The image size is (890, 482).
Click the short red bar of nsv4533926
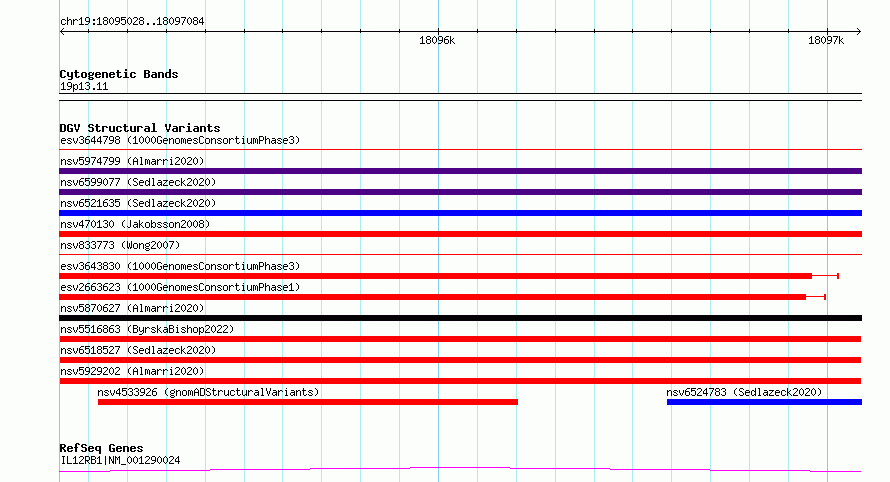point(308,402)
